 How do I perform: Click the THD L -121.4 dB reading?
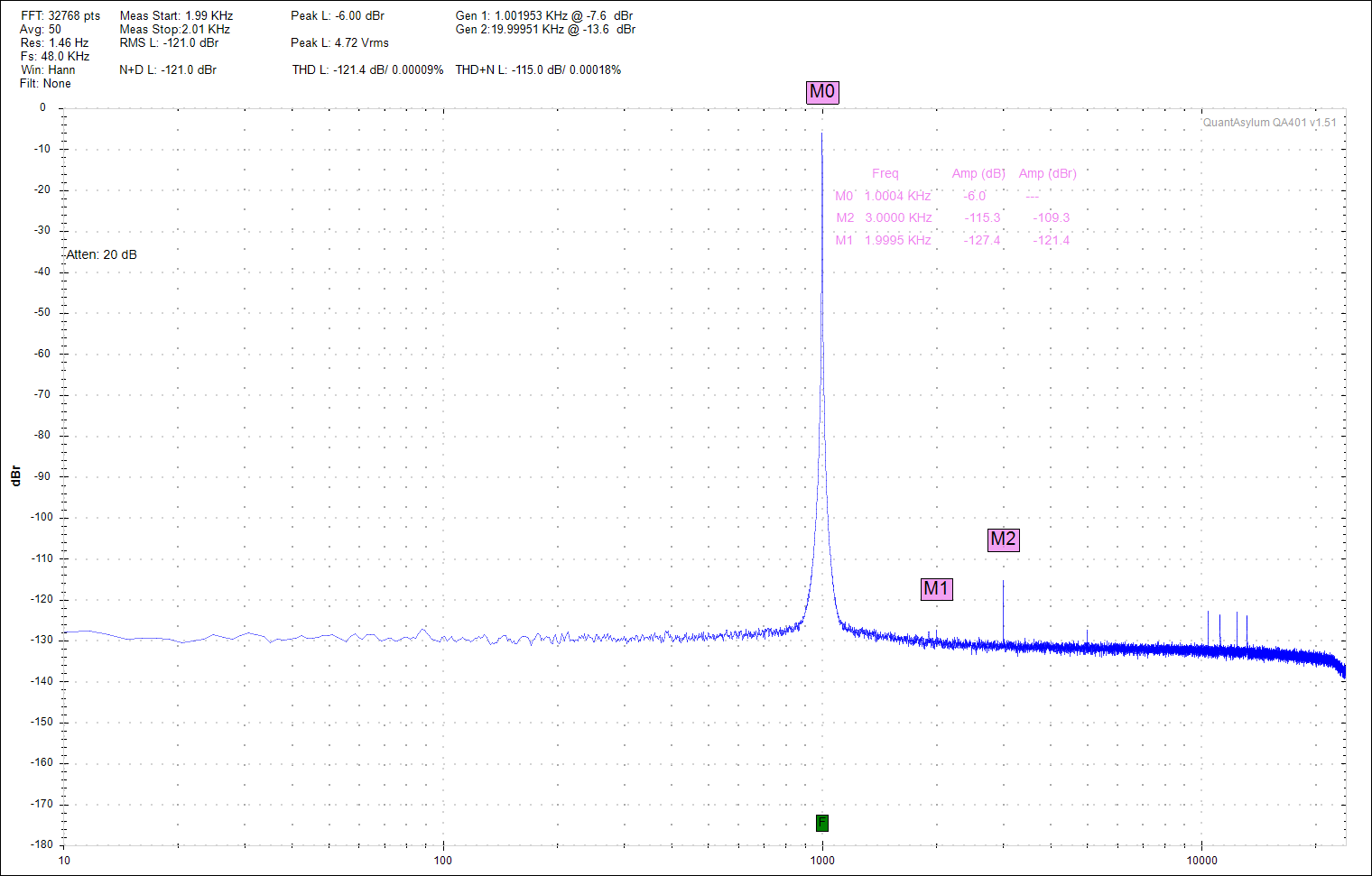click(x=367, y=70)
